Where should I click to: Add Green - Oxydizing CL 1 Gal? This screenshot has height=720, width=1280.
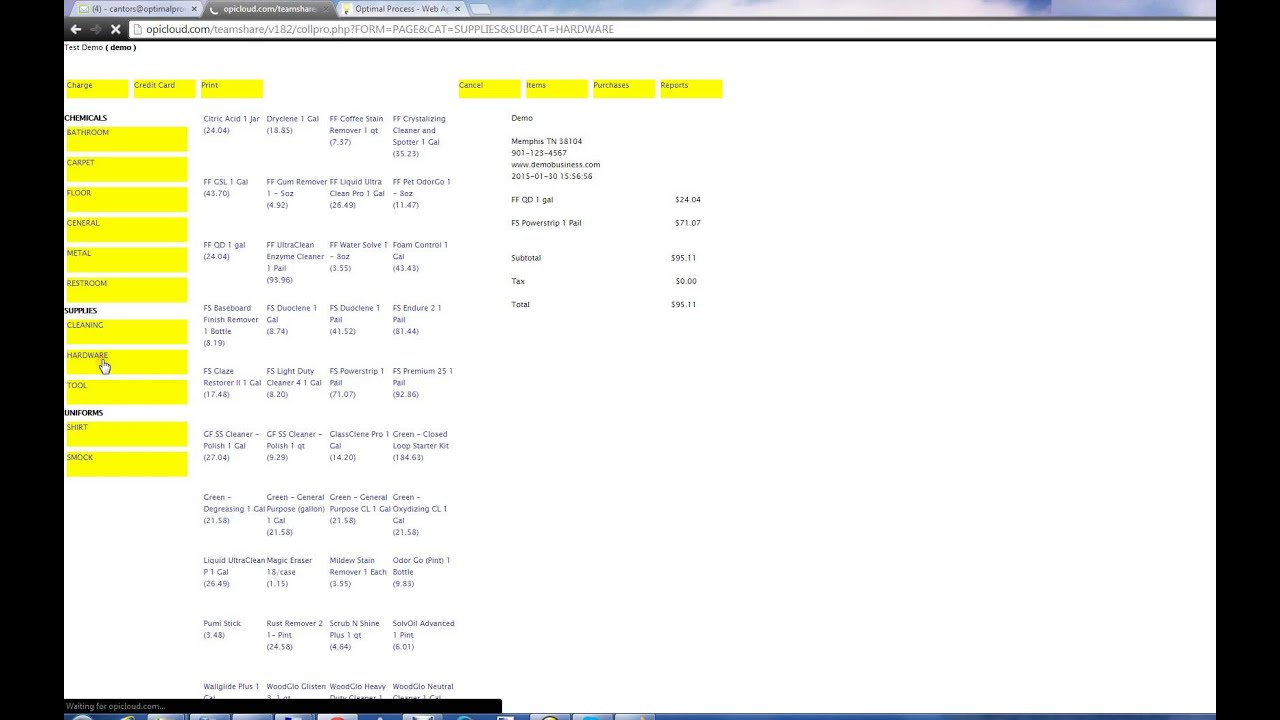(x=419, y=514)
